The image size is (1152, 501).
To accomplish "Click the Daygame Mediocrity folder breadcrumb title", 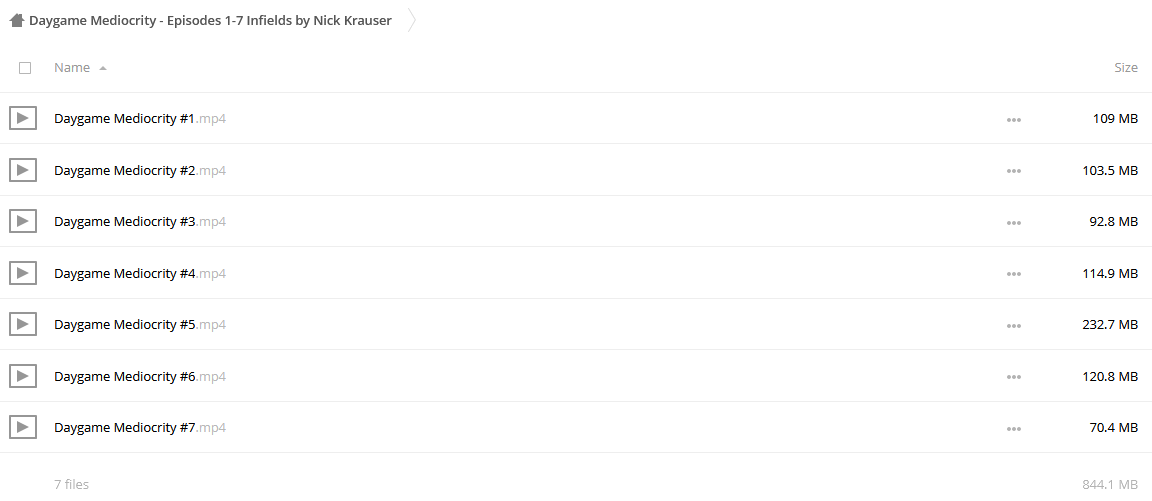I will click(210, 21).
